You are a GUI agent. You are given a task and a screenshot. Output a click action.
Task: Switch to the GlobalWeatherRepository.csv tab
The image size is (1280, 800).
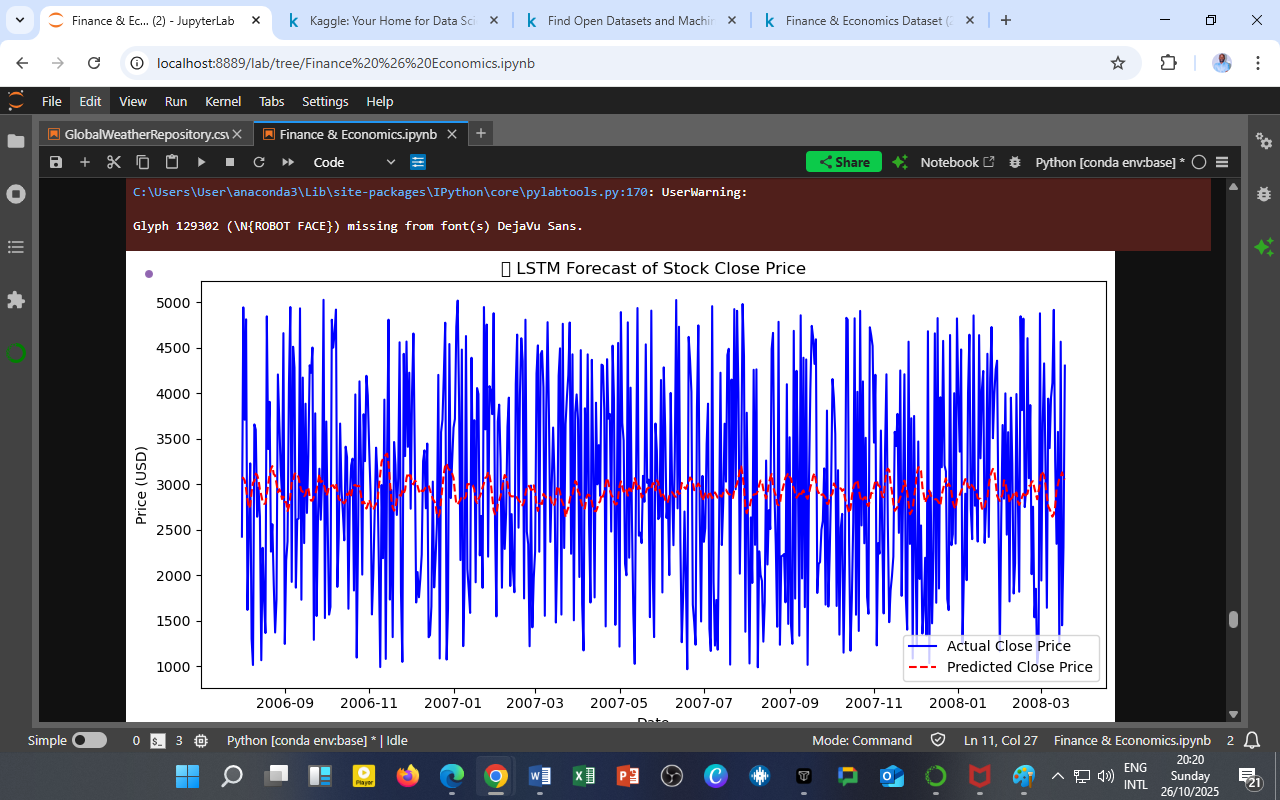point(146,134)
